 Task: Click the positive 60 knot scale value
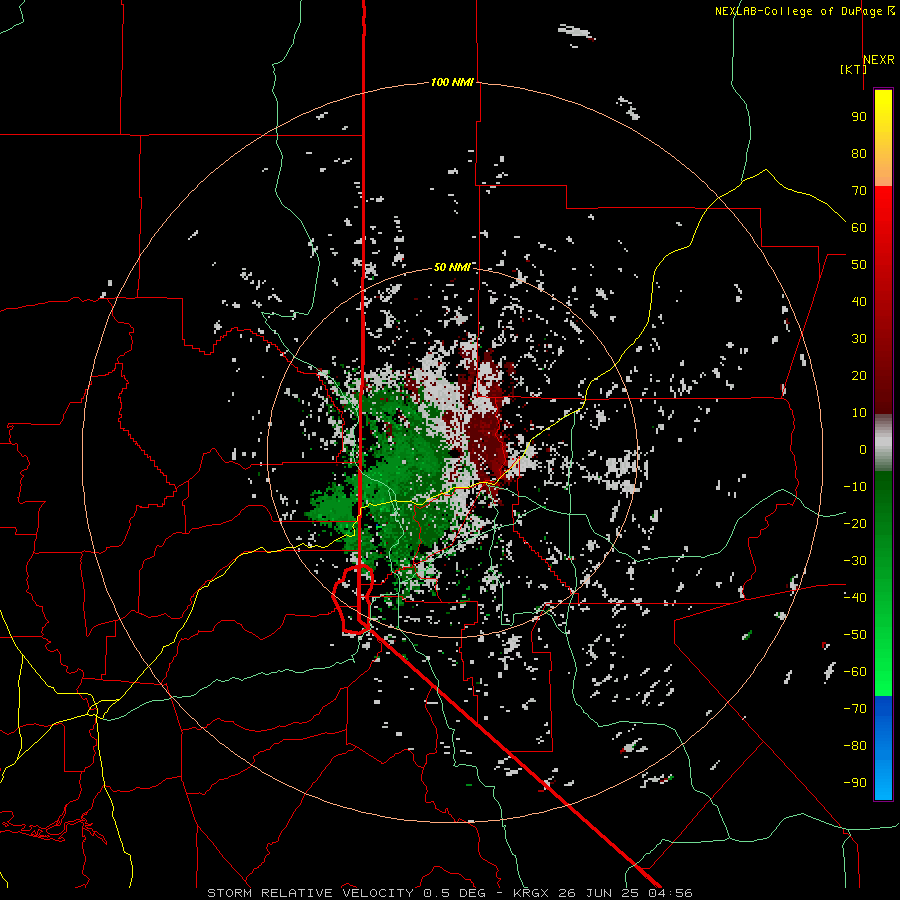tap(859, 227)
